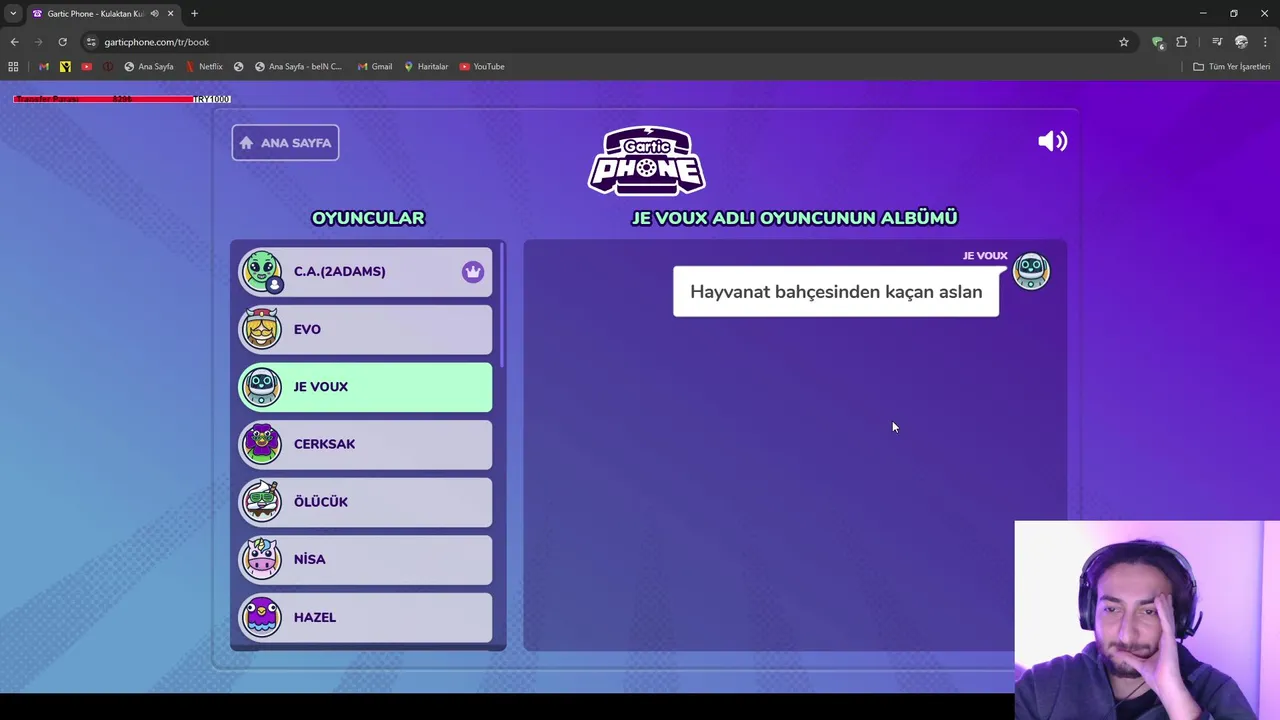The width and height of the screenshot is (1280, 720).
Task: Open the apps grid in bookmarks bar
Action: click(13, 67)
